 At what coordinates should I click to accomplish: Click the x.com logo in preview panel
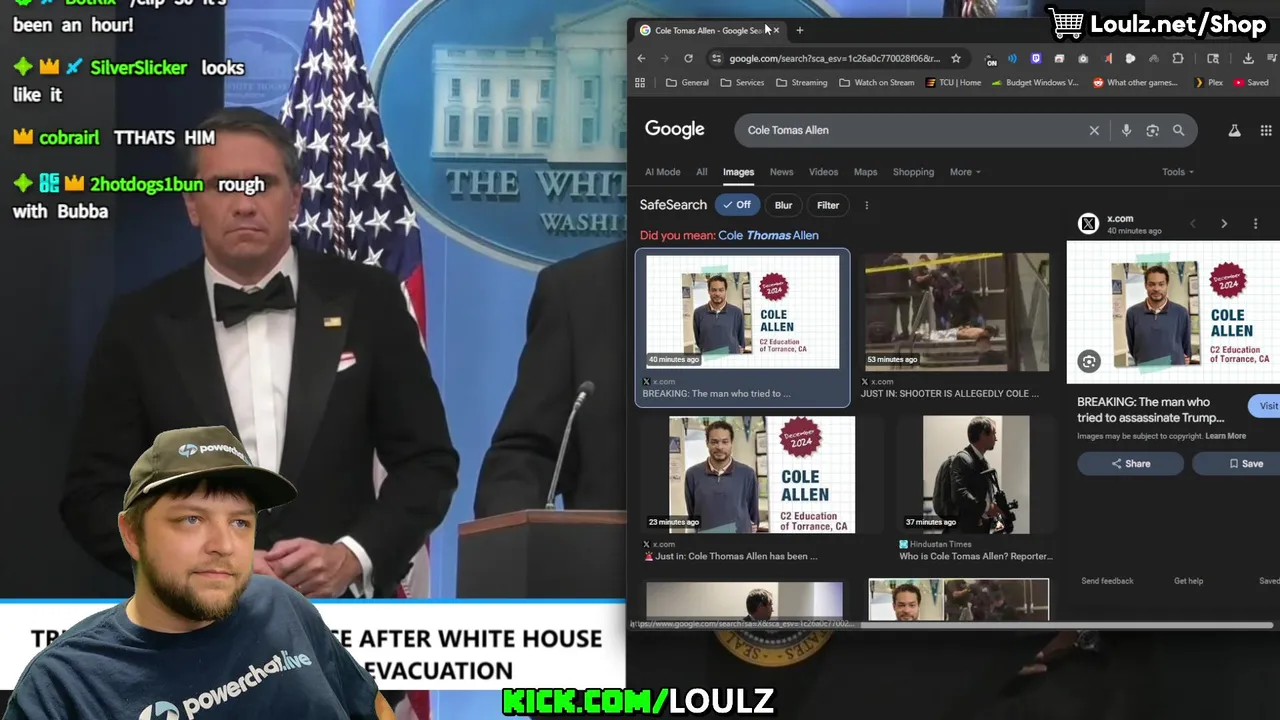(x=1088, y=224)
